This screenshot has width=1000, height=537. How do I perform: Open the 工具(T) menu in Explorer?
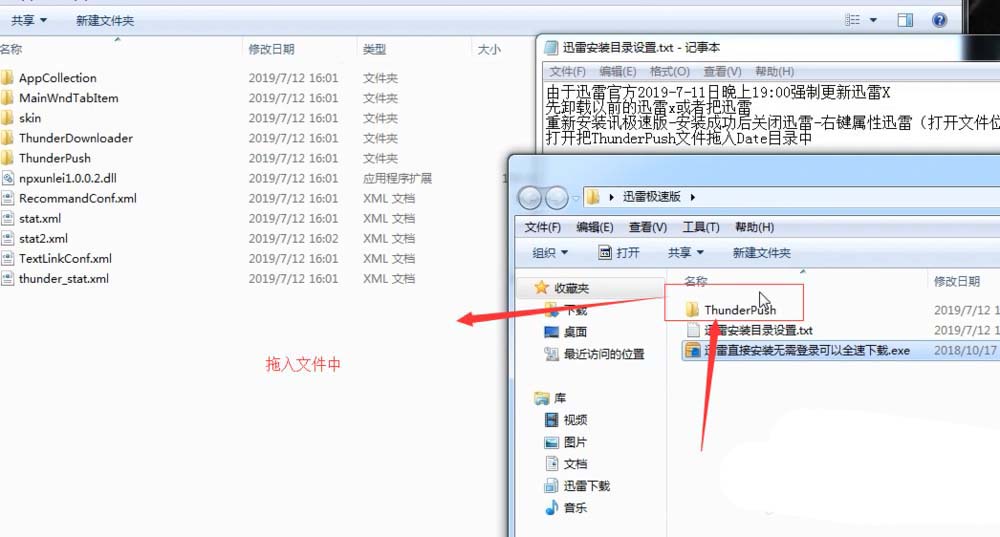701,227
